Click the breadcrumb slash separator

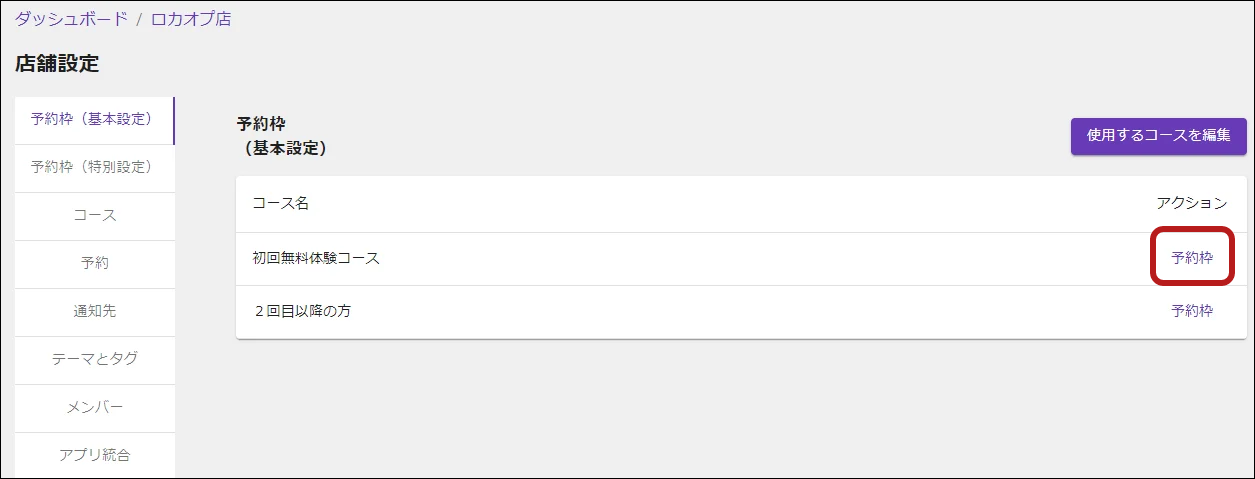[x=140, y=18]
